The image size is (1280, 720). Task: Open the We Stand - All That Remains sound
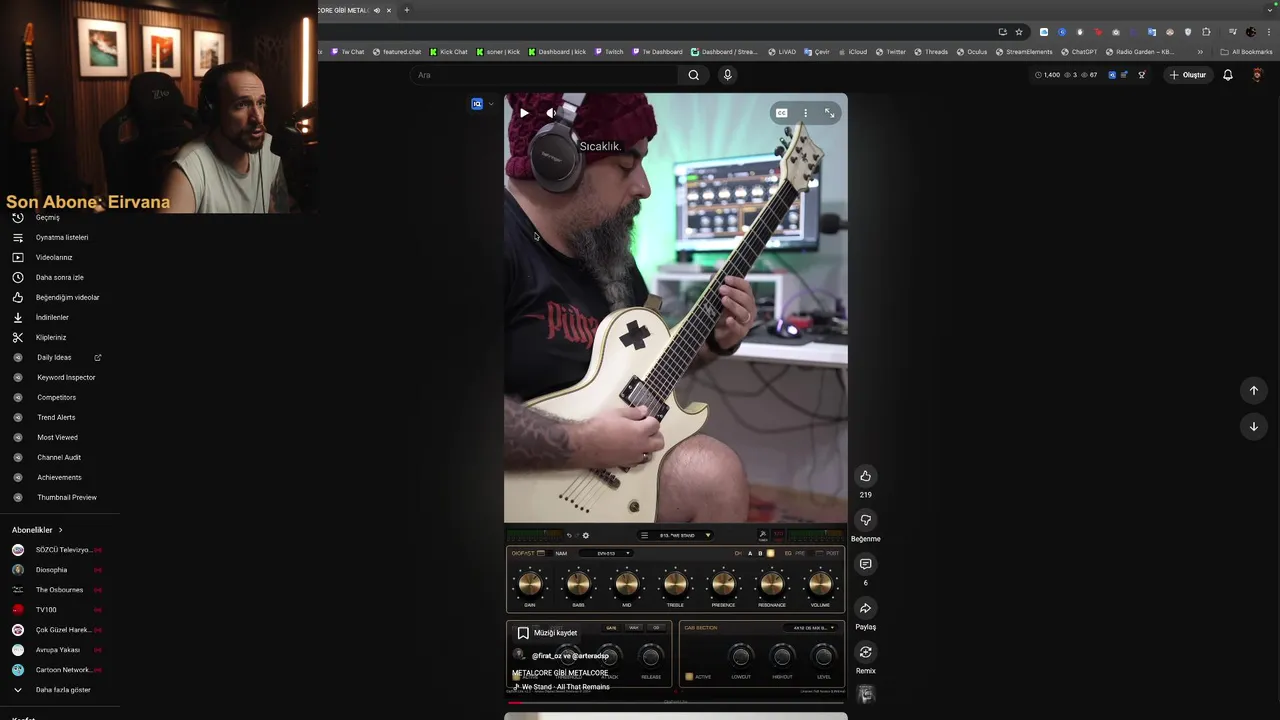click(x=561, y=687)
